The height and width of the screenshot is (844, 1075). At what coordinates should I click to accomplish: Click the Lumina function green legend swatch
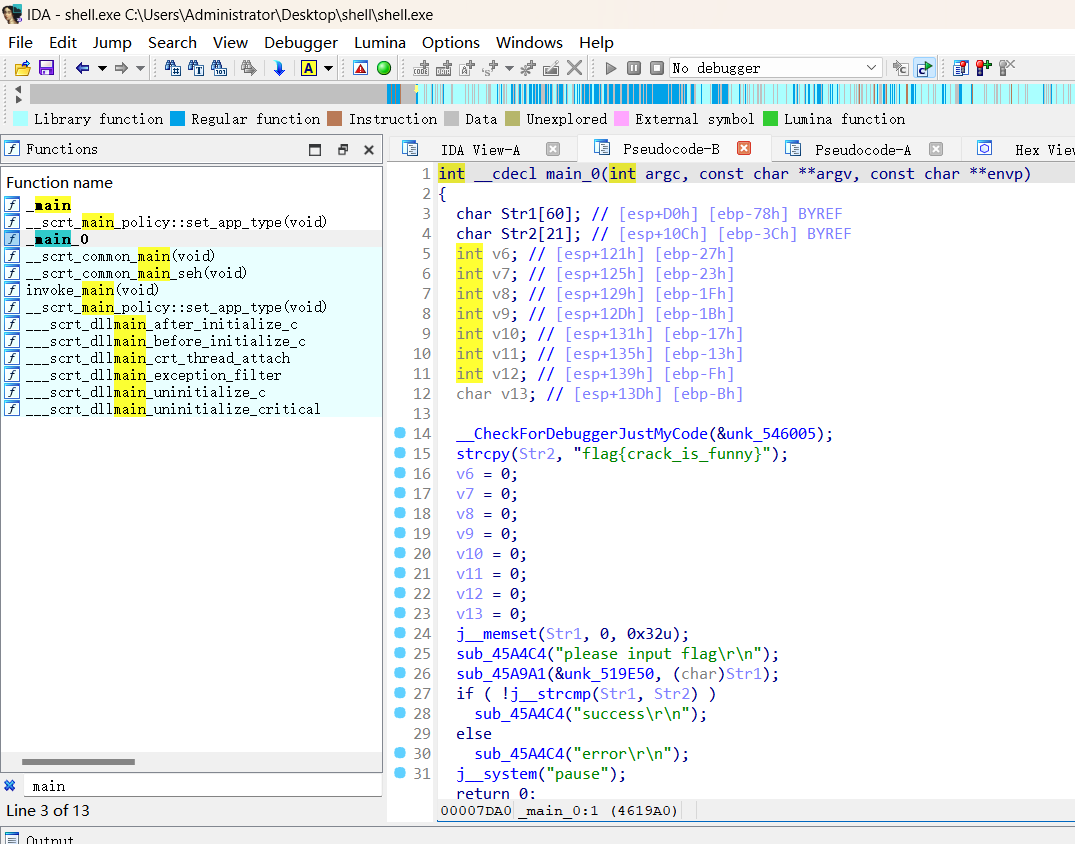[x=771, y=119]
